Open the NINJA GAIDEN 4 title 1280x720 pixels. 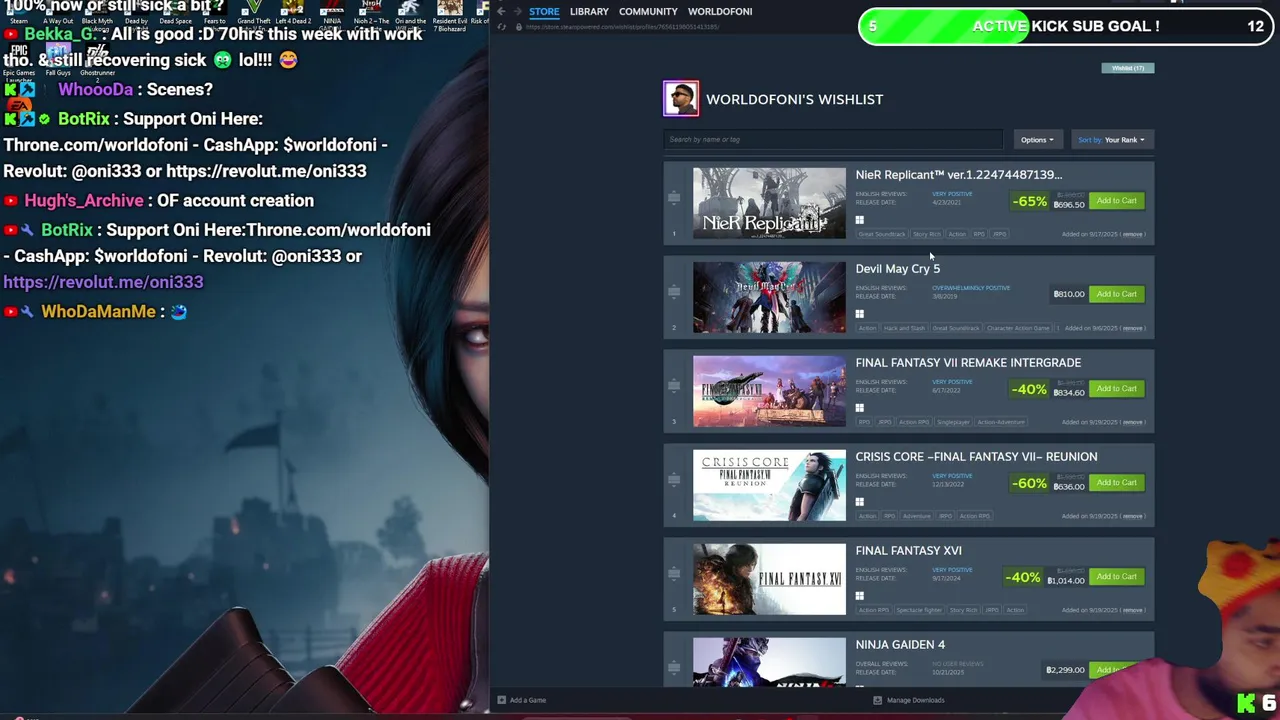[900, 645]
